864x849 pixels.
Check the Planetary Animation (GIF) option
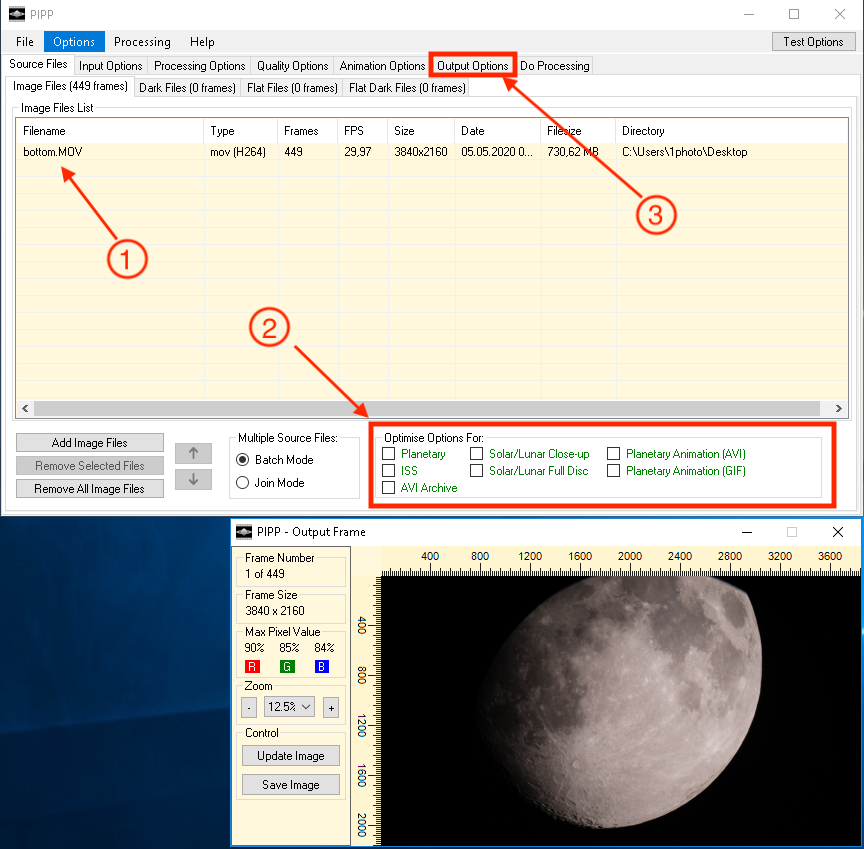pos(614,471)
